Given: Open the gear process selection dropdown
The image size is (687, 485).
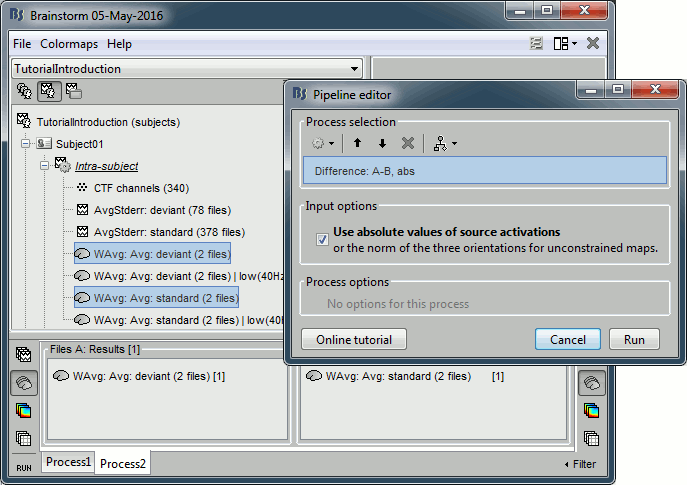Looking at the screenshot, I should pyautogui.click(x=323, y=144).
